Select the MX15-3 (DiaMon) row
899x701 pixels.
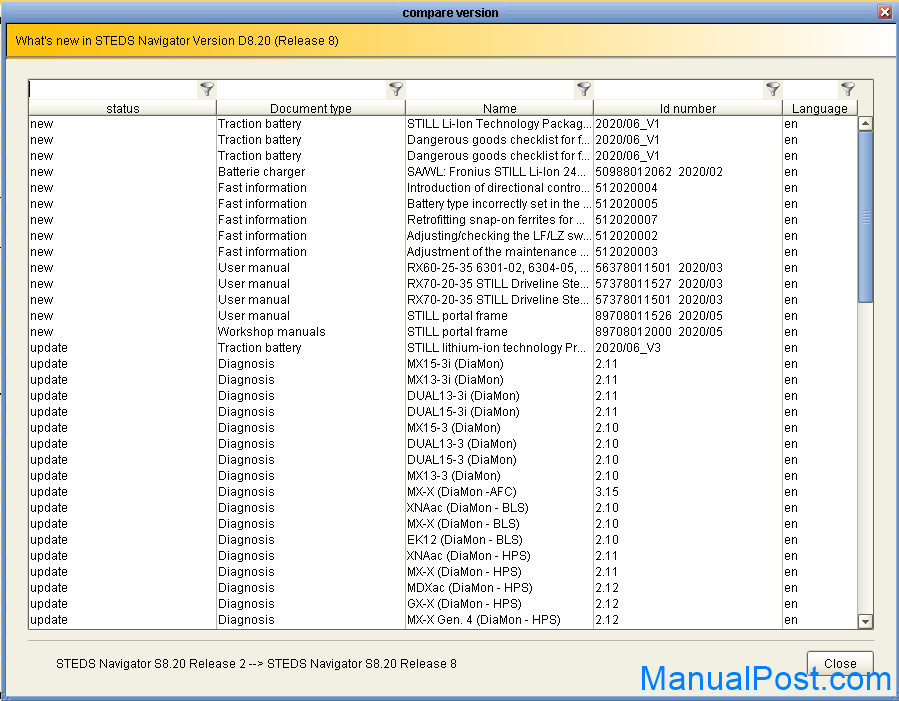443,429
